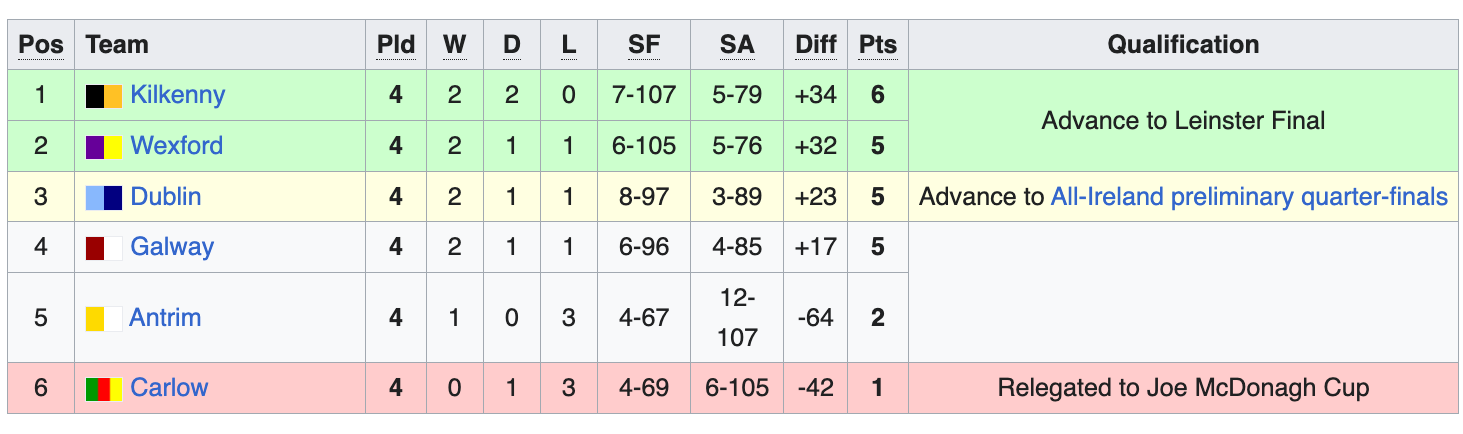Screen dimensions: 1463x434
Task: Click the Advance to Leinster Final cell
Action: 1182,121
